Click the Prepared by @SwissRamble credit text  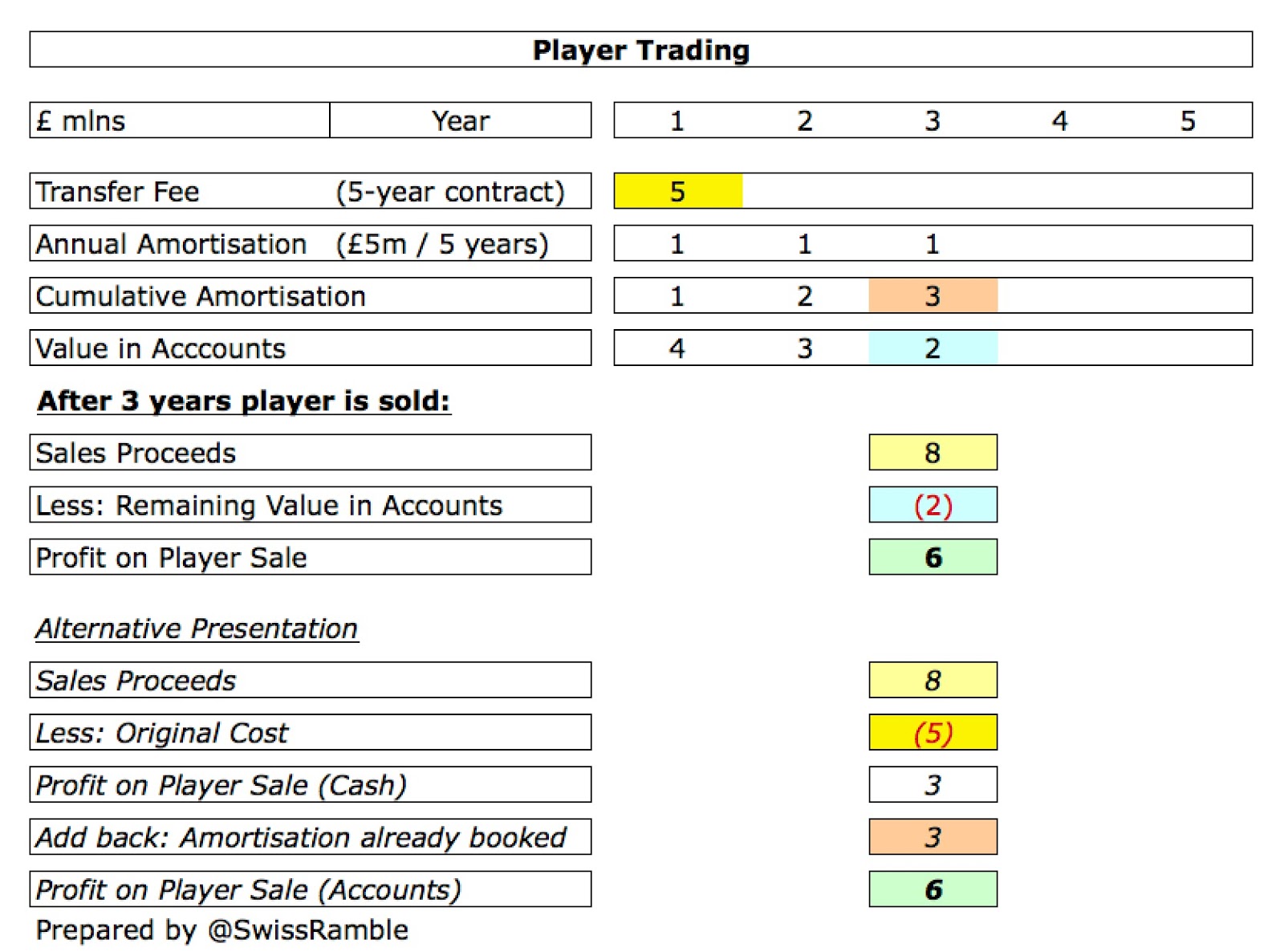coord(222,930)
